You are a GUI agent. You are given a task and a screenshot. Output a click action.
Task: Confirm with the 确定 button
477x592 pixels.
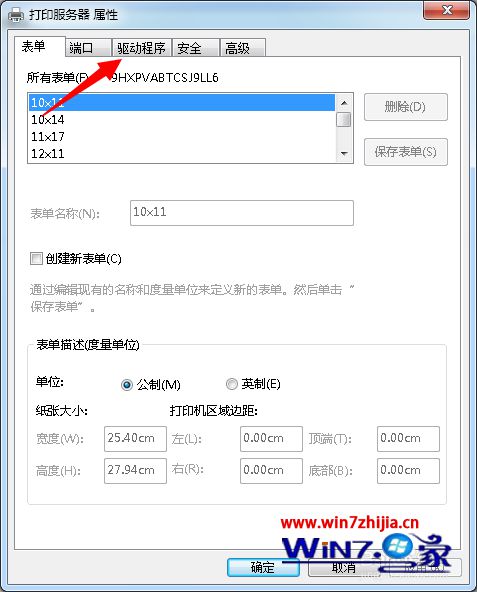[263, 567]
